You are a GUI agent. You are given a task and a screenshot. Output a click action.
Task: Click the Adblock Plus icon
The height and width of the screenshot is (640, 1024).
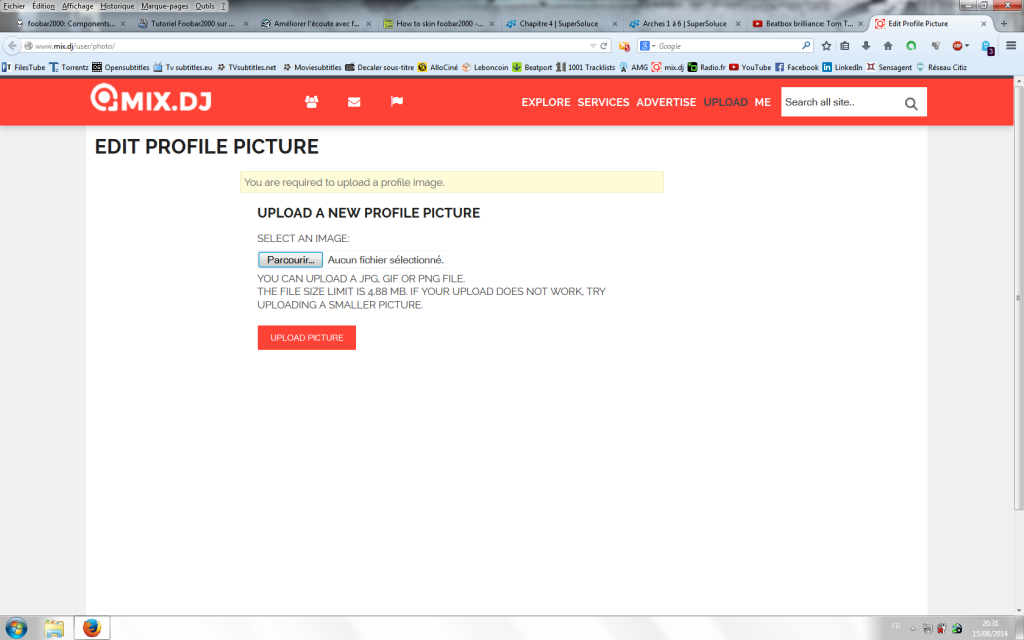[x=957, y=46]
